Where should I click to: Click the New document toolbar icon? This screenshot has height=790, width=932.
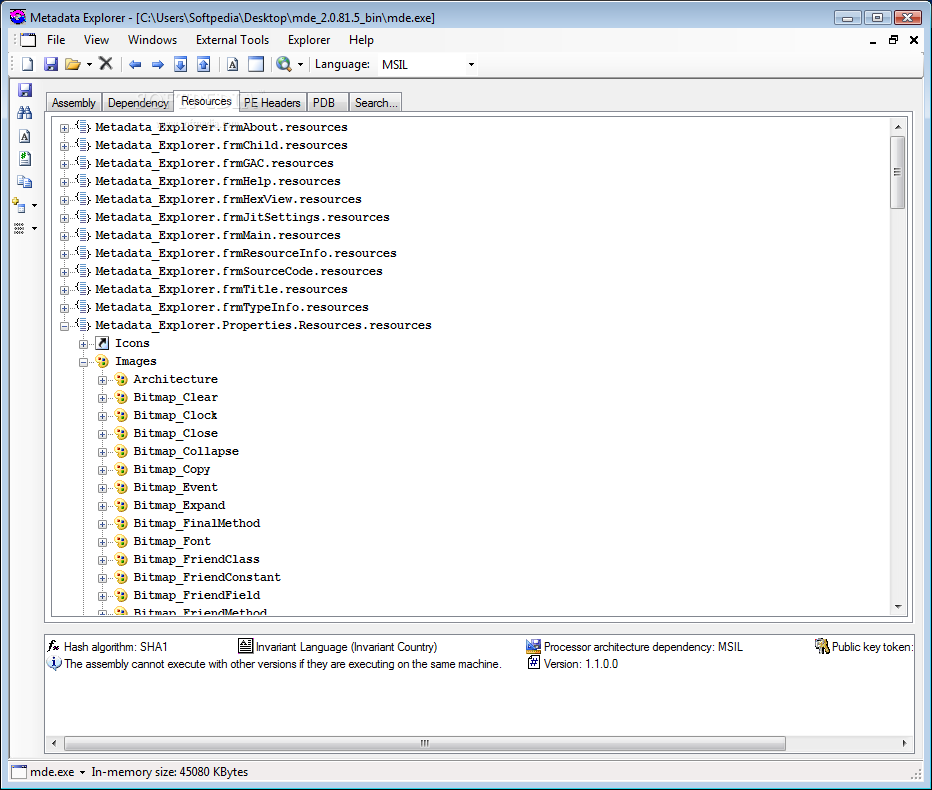(27, 64)
